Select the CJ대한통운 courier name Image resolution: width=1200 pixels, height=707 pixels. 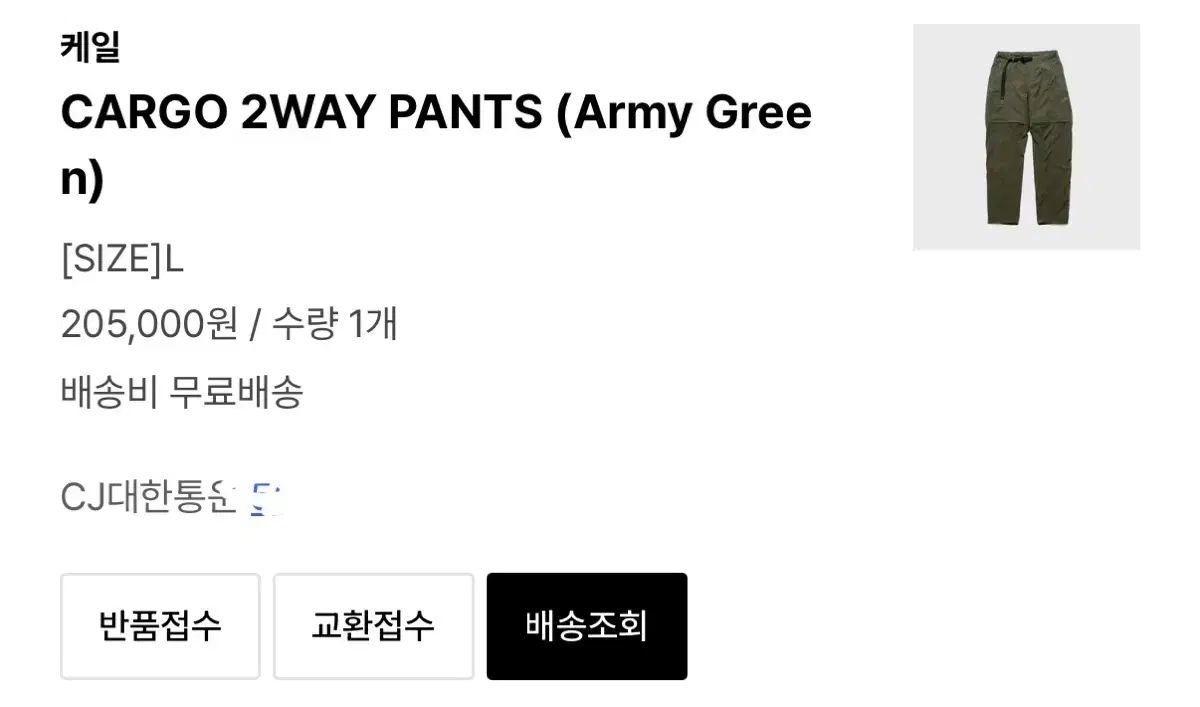click(147, 497)
